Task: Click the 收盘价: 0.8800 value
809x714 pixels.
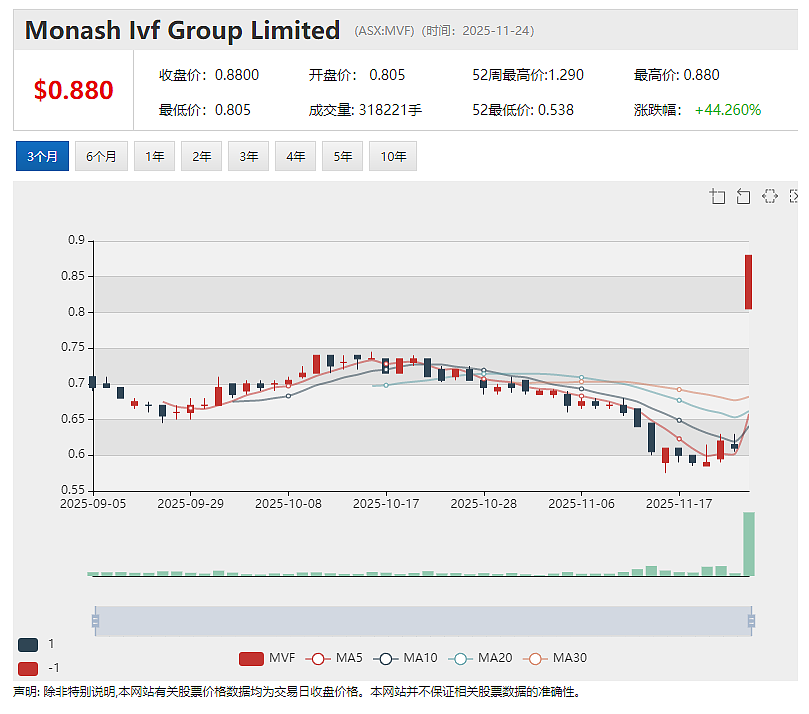Action: coord(209,75)
